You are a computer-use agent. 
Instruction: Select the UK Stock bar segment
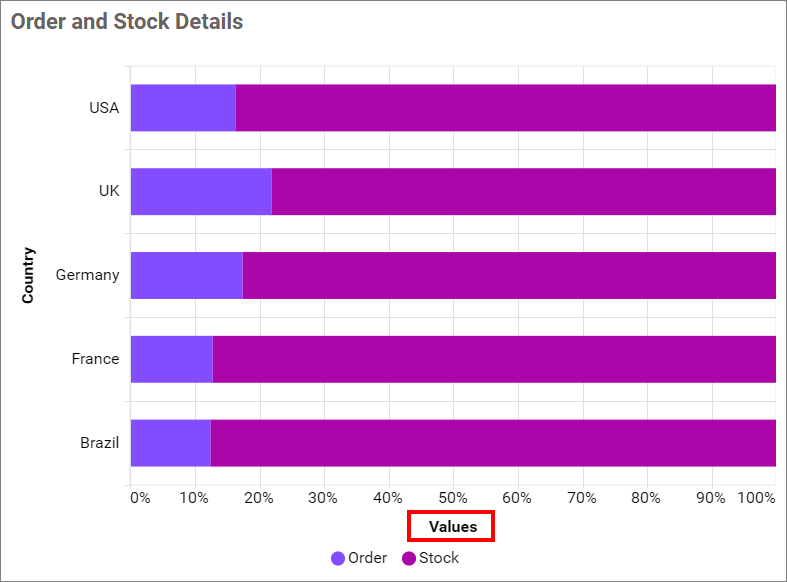pos(523,192)
